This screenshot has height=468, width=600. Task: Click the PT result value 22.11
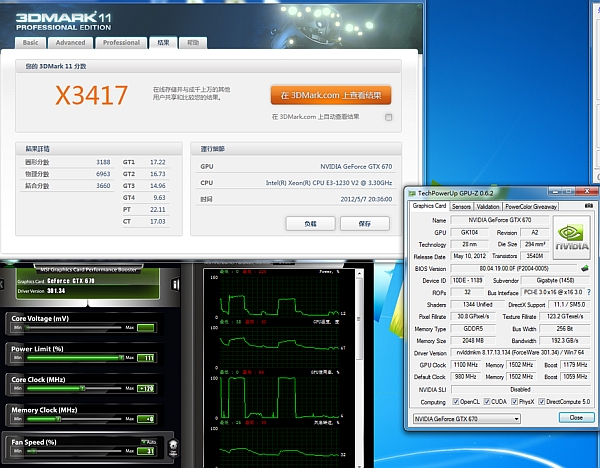coord(158,210)
